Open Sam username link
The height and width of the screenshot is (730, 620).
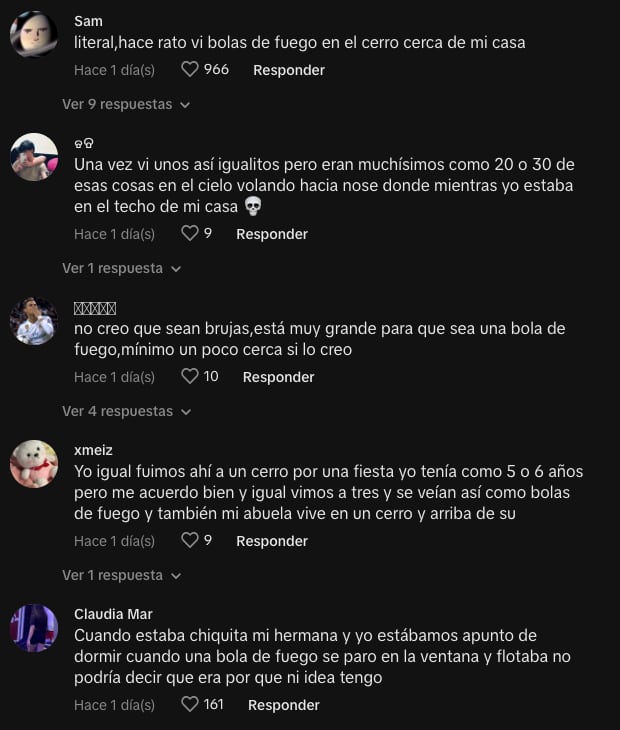(88, 21)
